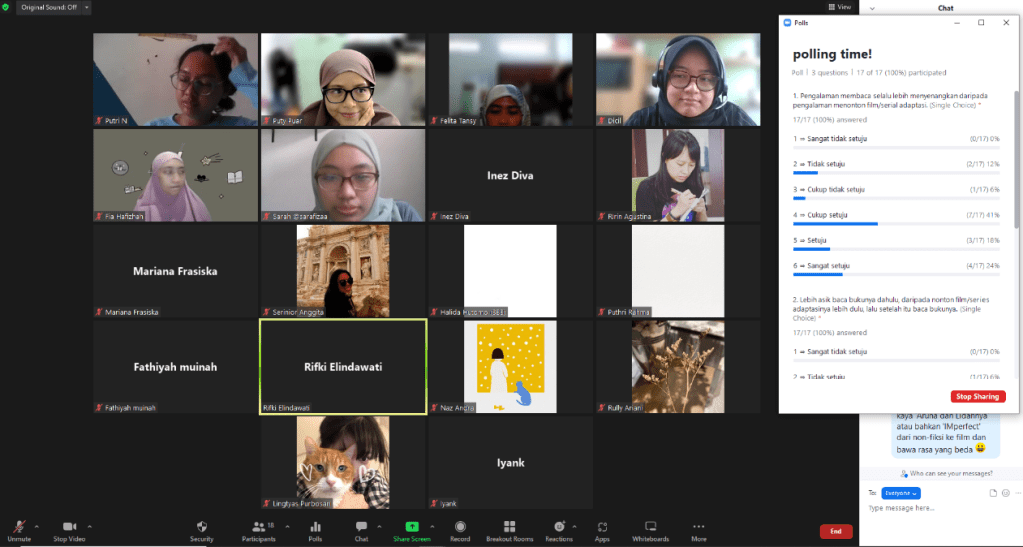Open the Whiteboards icon

click(650, 526)
